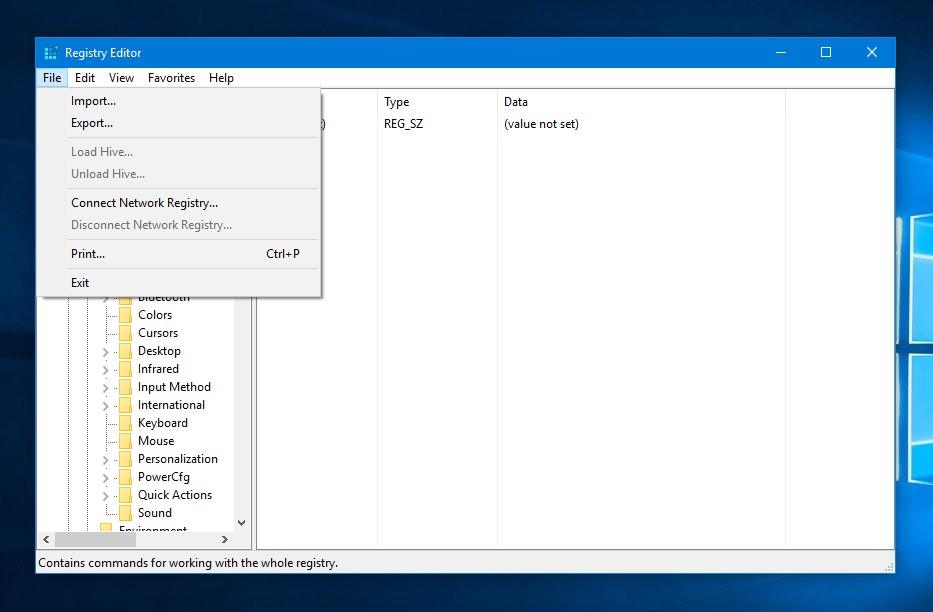
Task: Expand the Infrared key
Action: click(105, 370)
